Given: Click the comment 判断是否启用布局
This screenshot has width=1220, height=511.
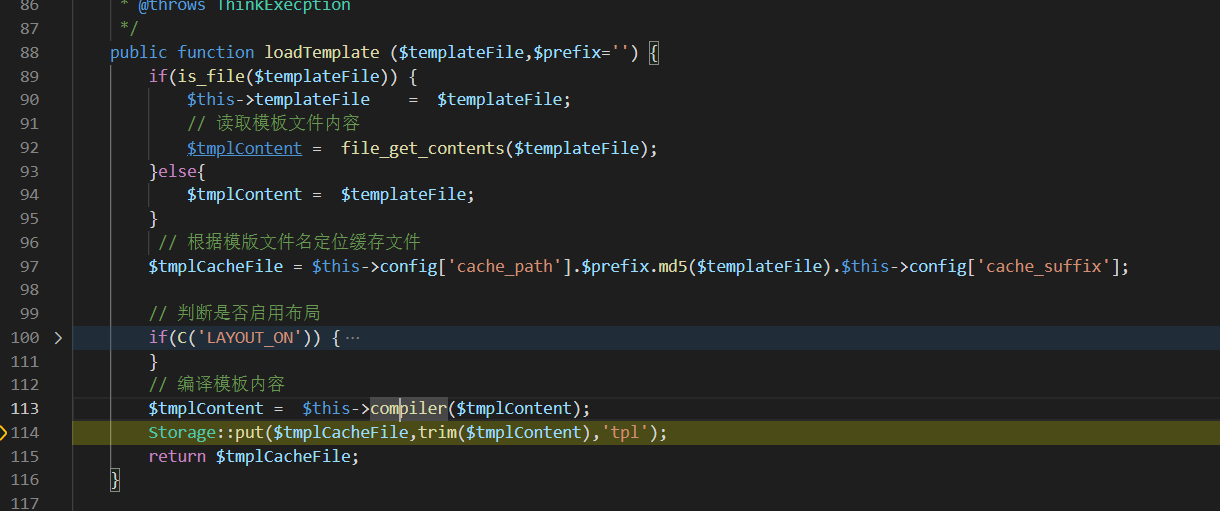Looking at the screenshot, I should 235,313.
